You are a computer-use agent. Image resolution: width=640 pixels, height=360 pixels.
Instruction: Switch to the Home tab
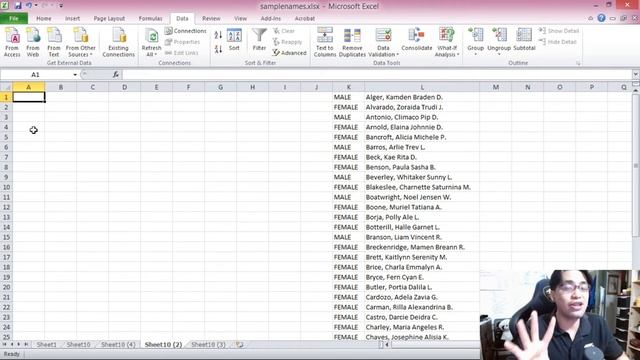click(x=44, y=18)
